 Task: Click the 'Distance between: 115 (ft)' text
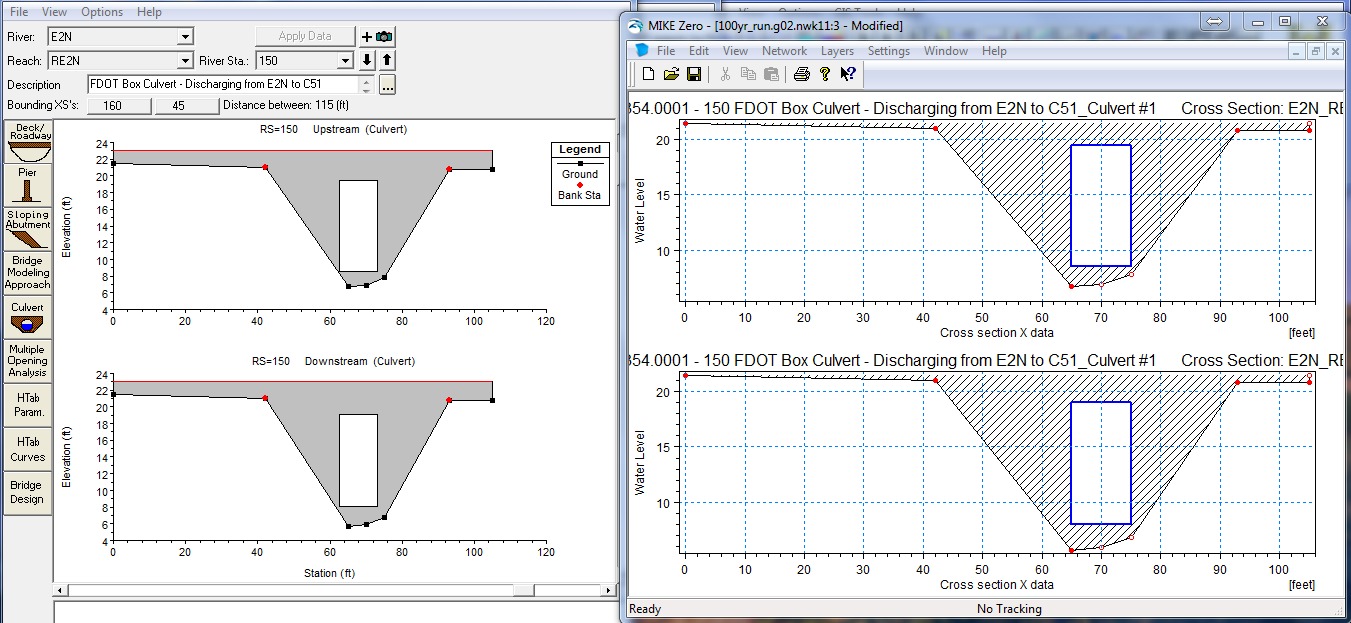click(x=284, y=105)
